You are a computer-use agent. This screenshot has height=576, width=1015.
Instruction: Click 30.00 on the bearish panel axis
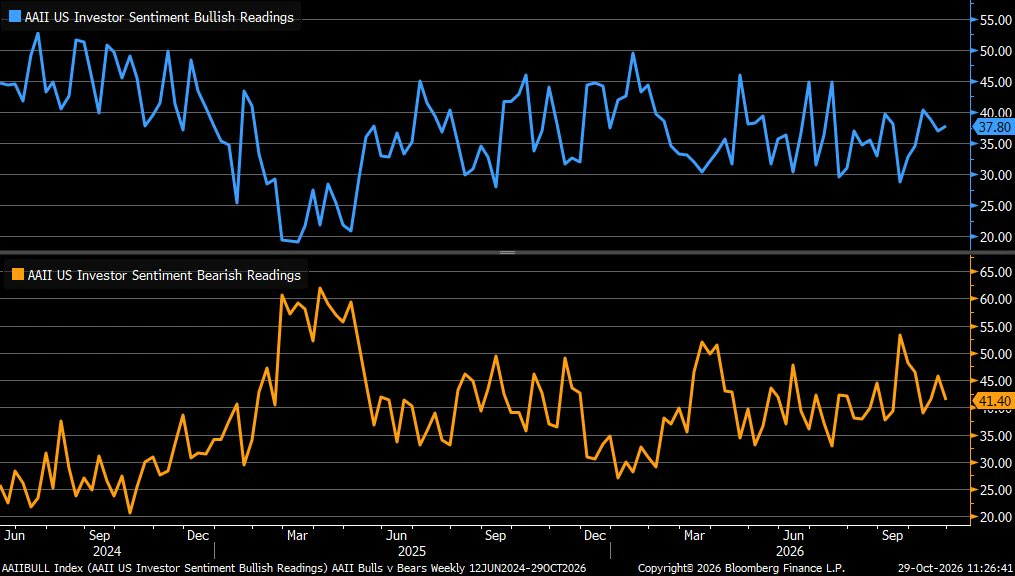[996, 463]
